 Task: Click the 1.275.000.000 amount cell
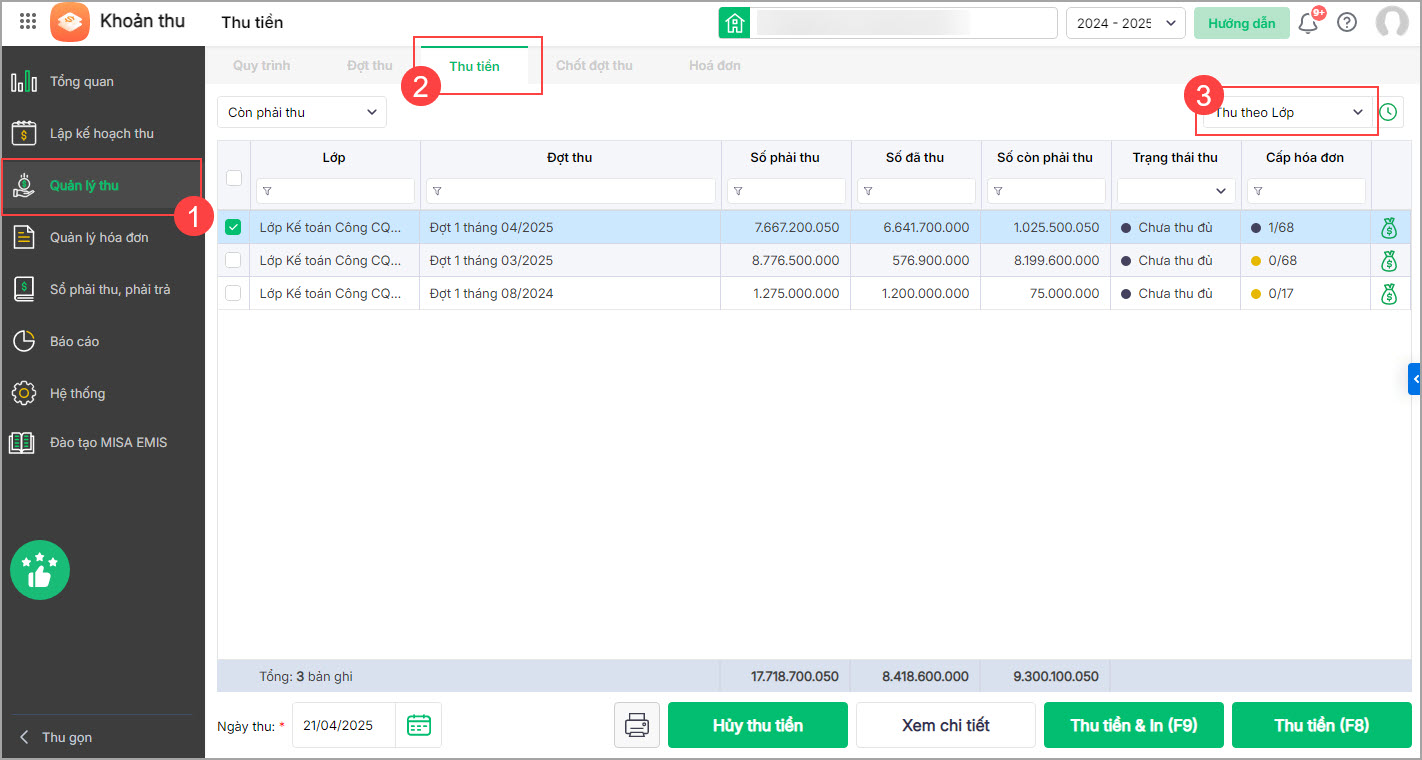[786, 293]
